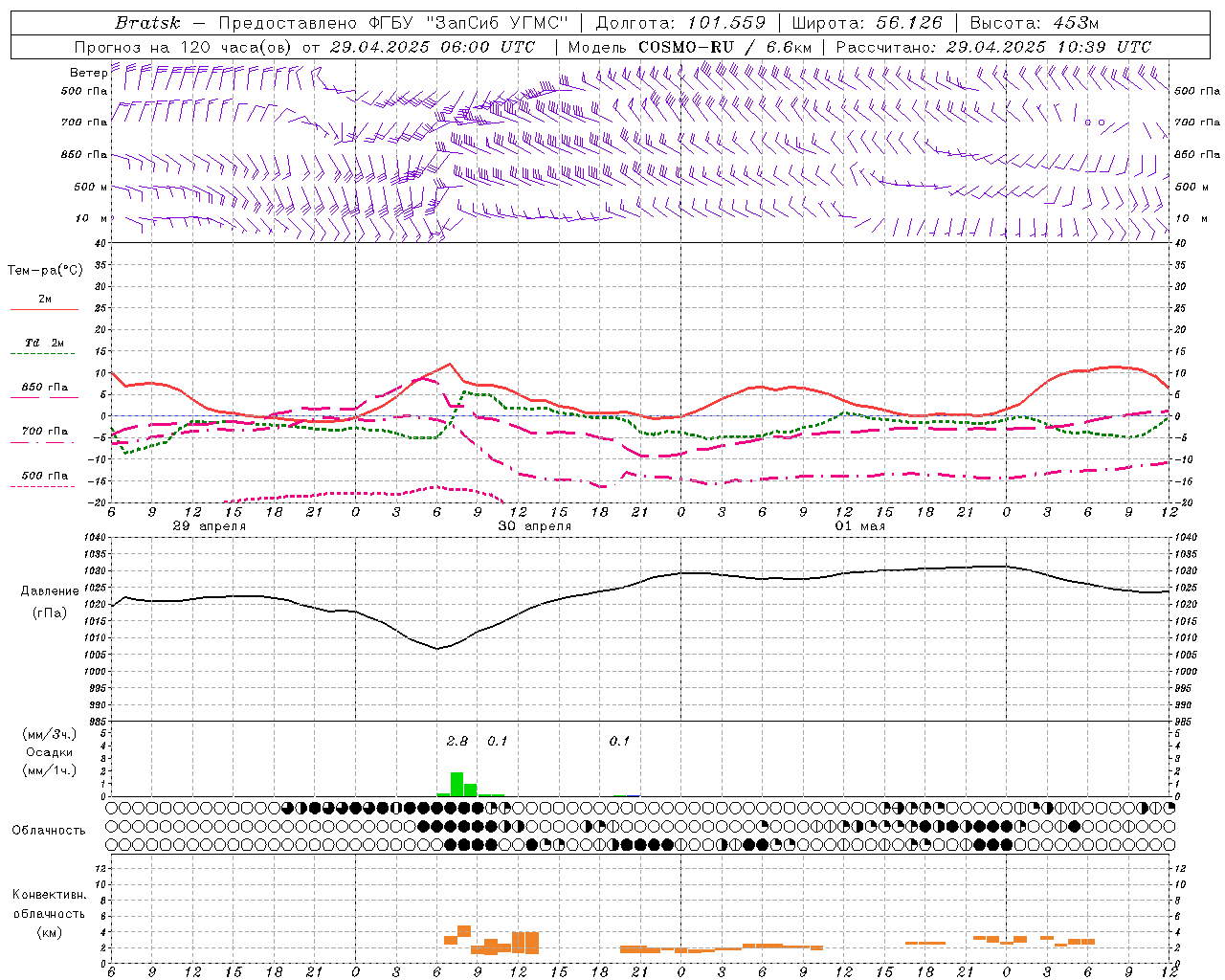1225x980 pixels.
Task: Click the Рассчитано 29.04.2025 10:39 UTC timestamp
Action: [x=993, y=47]
